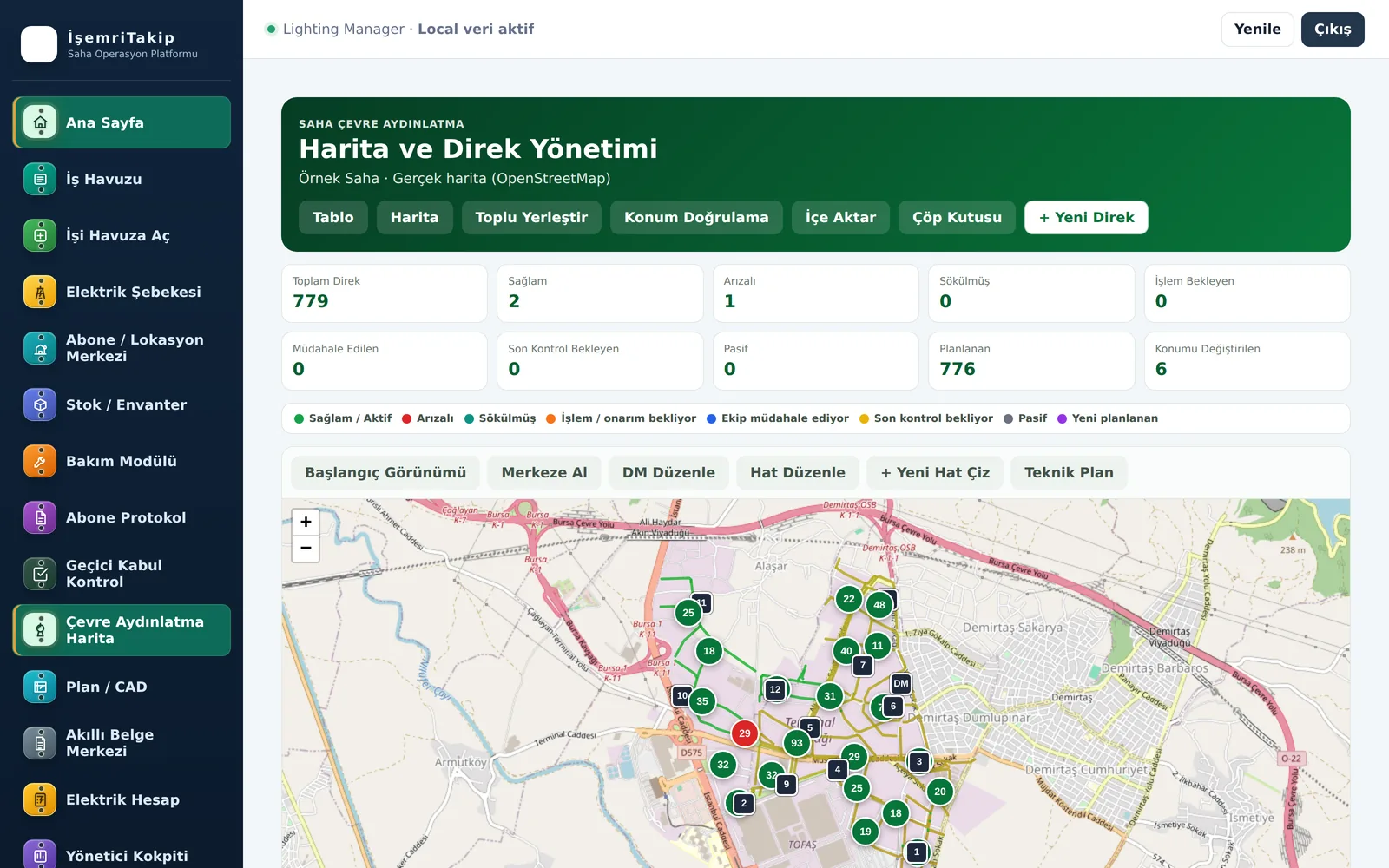Zoom out of the map
This screenshot has width=1389, height=868.
pyautogui.click(x=306, y=549)
